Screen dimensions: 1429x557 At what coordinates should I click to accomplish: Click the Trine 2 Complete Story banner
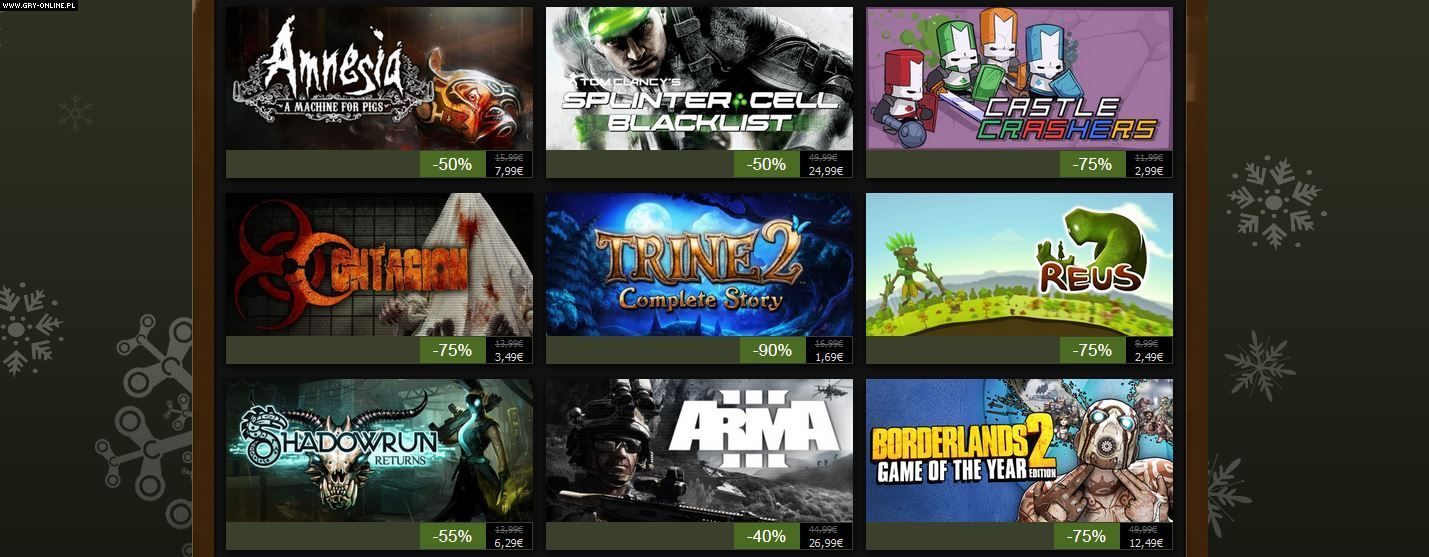click(x=699, y=264)
